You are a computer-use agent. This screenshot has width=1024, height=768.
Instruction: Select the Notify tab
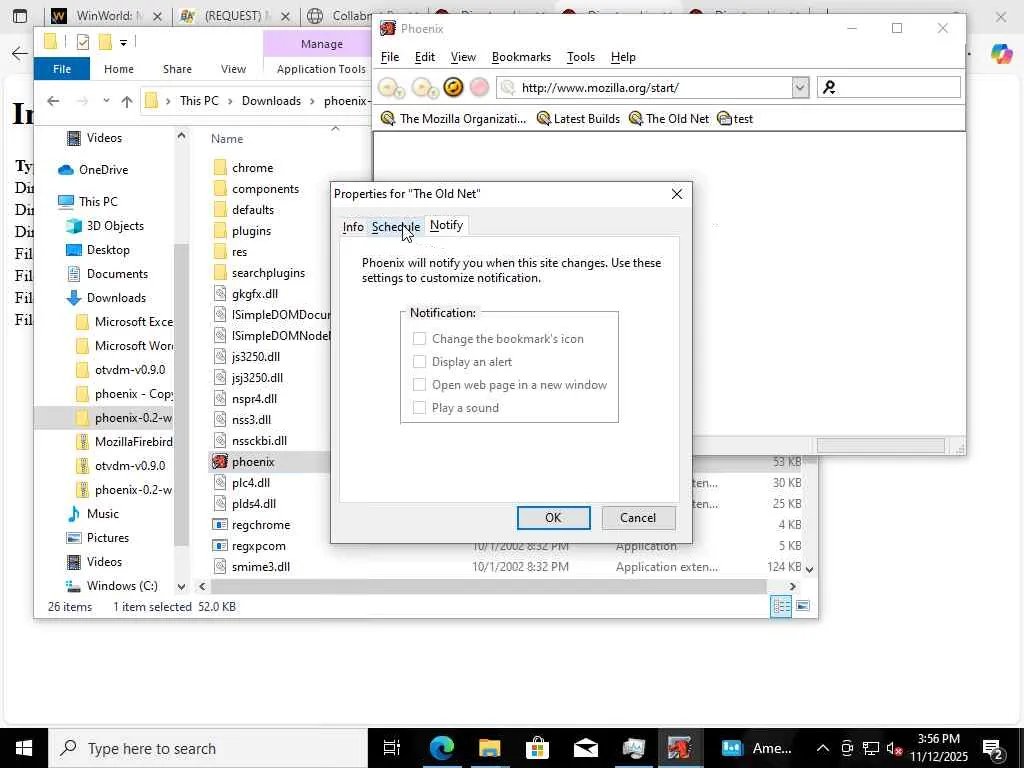(x=446, y=225)
